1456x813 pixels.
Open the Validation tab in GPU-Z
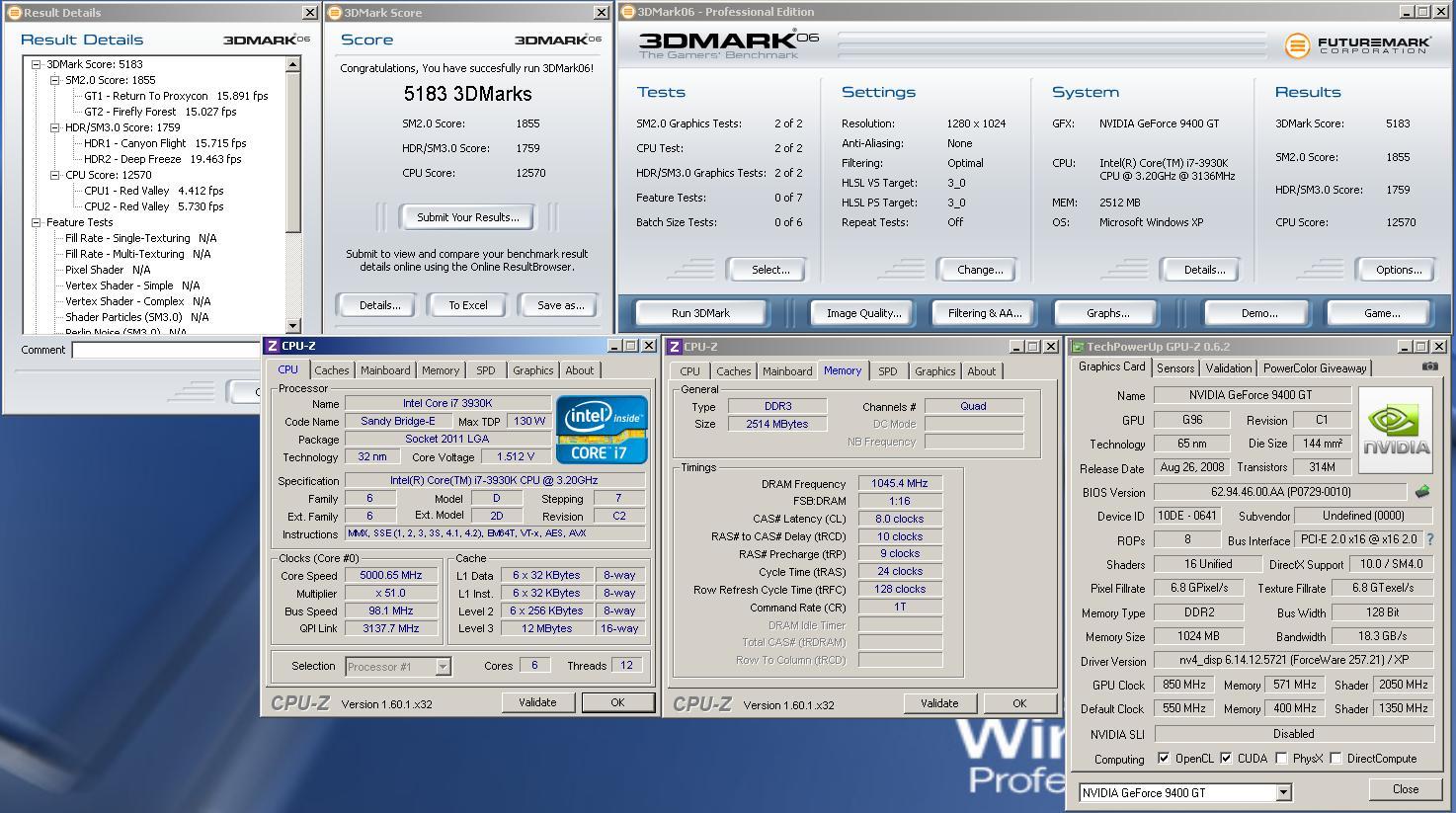pos(1229,367)
